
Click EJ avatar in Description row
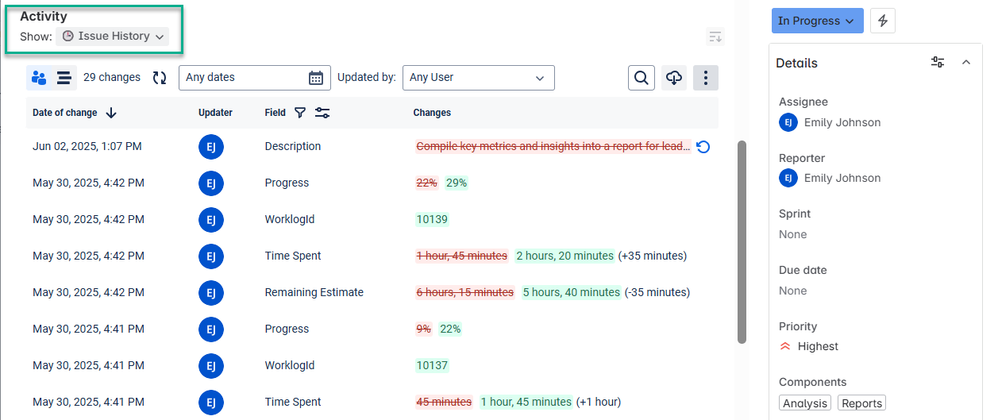[211, 147]
